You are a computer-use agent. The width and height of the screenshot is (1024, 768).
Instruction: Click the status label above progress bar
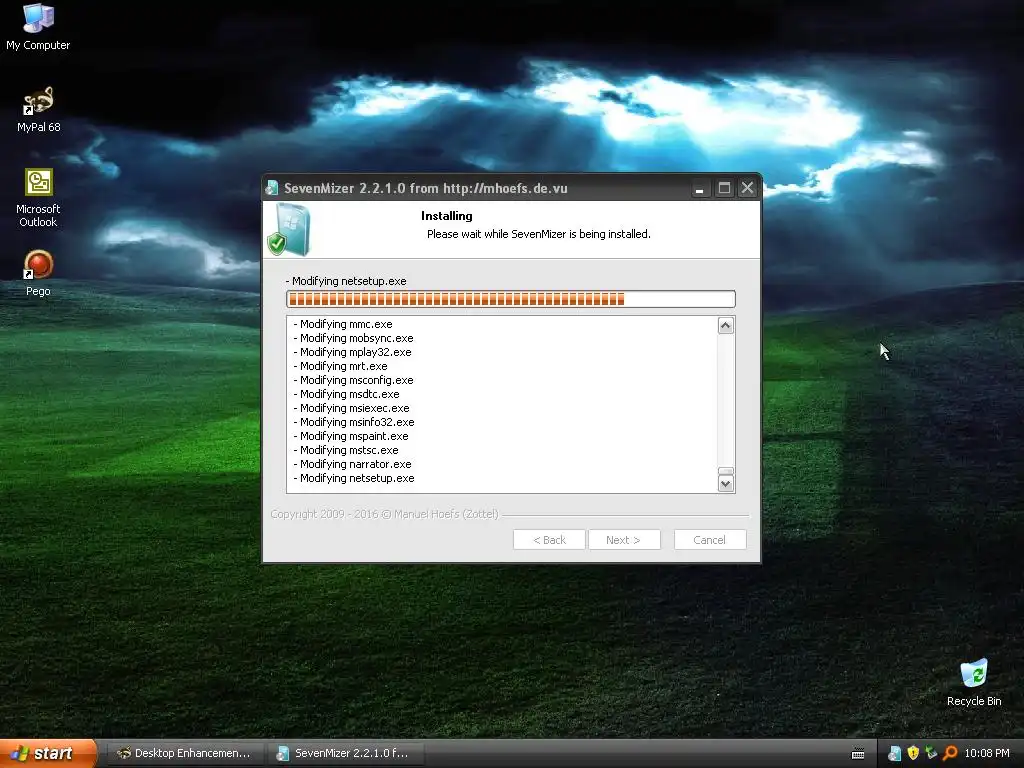tap(346, 281)
